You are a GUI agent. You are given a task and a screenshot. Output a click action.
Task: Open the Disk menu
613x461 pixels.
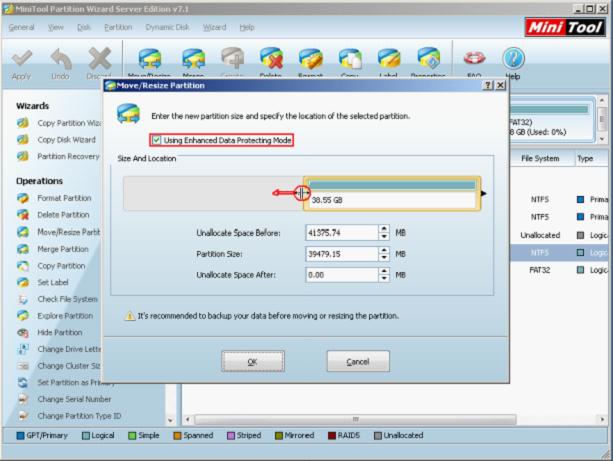click(84, 27)
